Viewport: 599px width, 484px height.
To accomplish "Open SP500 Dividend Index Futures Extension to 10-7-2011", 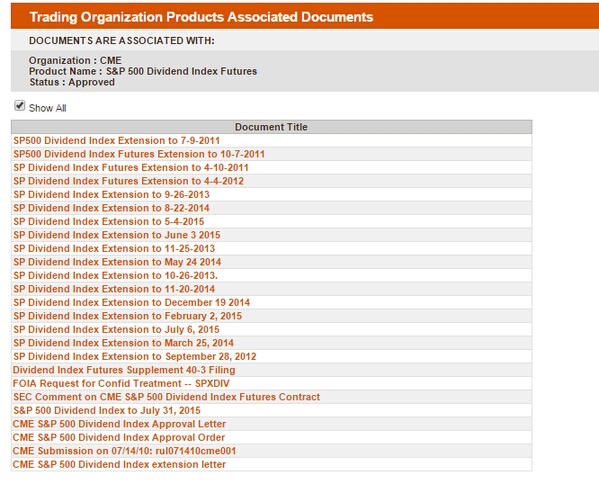I will [x=139, y=154].
